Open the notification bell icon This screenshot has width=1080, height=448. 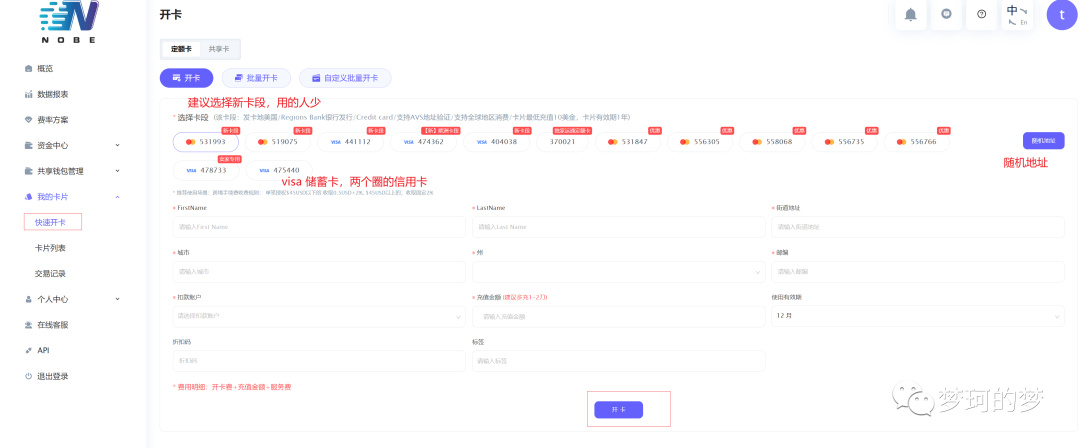[910, 14]
